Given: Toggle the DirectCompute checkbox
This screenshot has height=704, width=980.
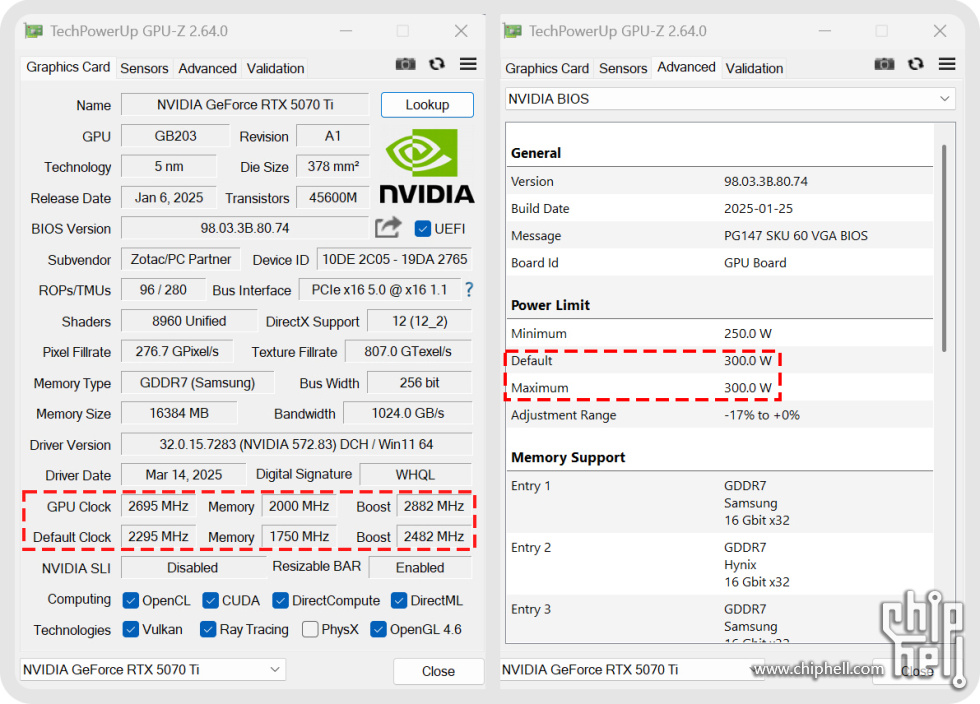Looking at the screenshot, I should (280, 600).
